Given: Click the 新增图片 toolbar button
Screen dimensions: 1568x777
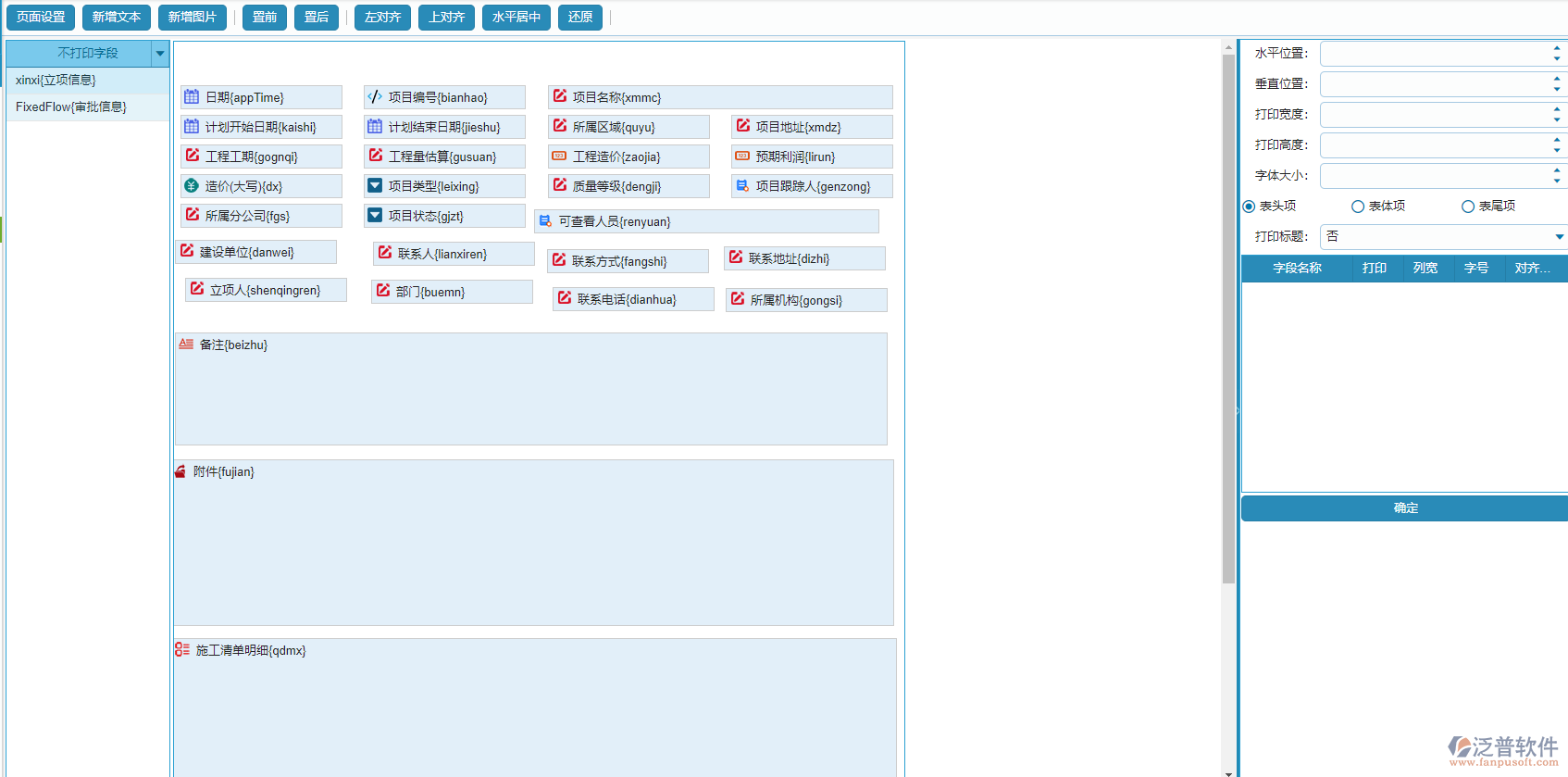Looking at the screenshot, I should 193,18.
